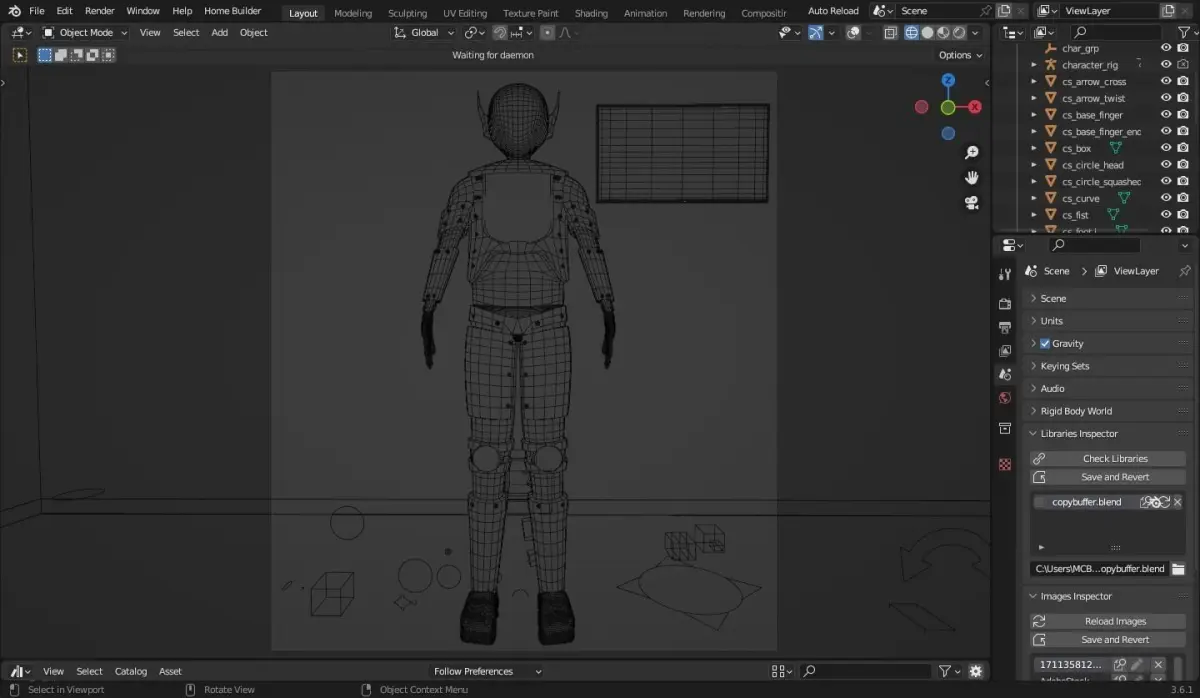Click the viewport zoom magnifier icon
This screenshot has width=1200, height=698.
click(x=971, y=152)
